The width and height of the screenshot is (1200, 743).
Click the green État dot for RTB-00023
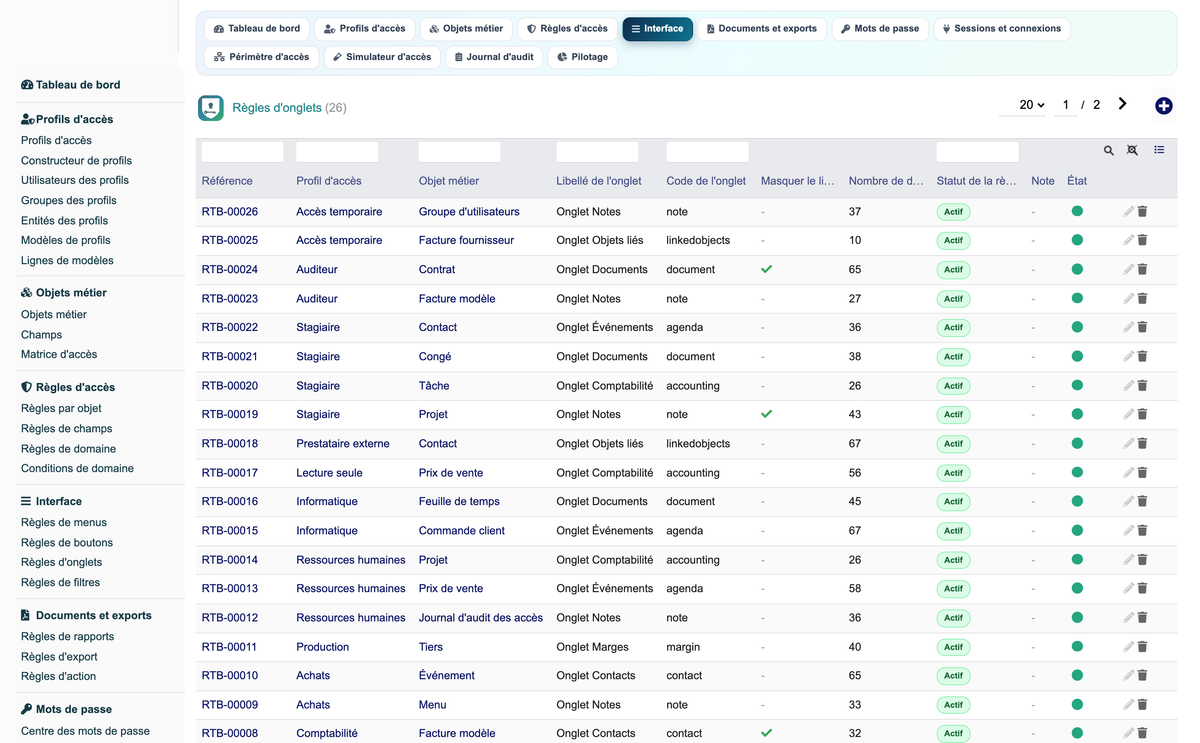pyautogui.click(x=1077, y=298)
